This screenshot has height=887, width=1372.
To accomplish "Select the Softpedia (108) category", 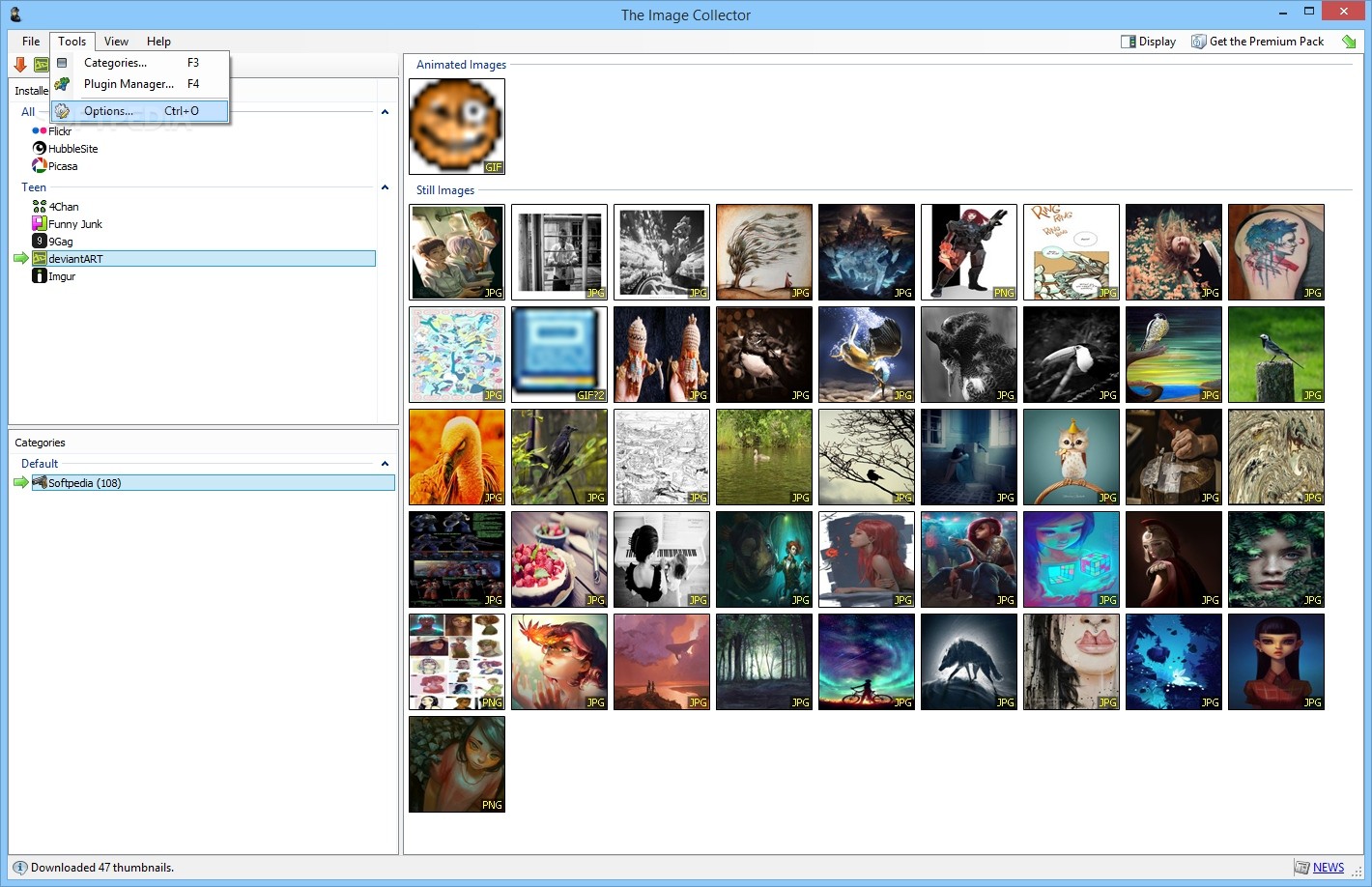I will click(213, 482).
